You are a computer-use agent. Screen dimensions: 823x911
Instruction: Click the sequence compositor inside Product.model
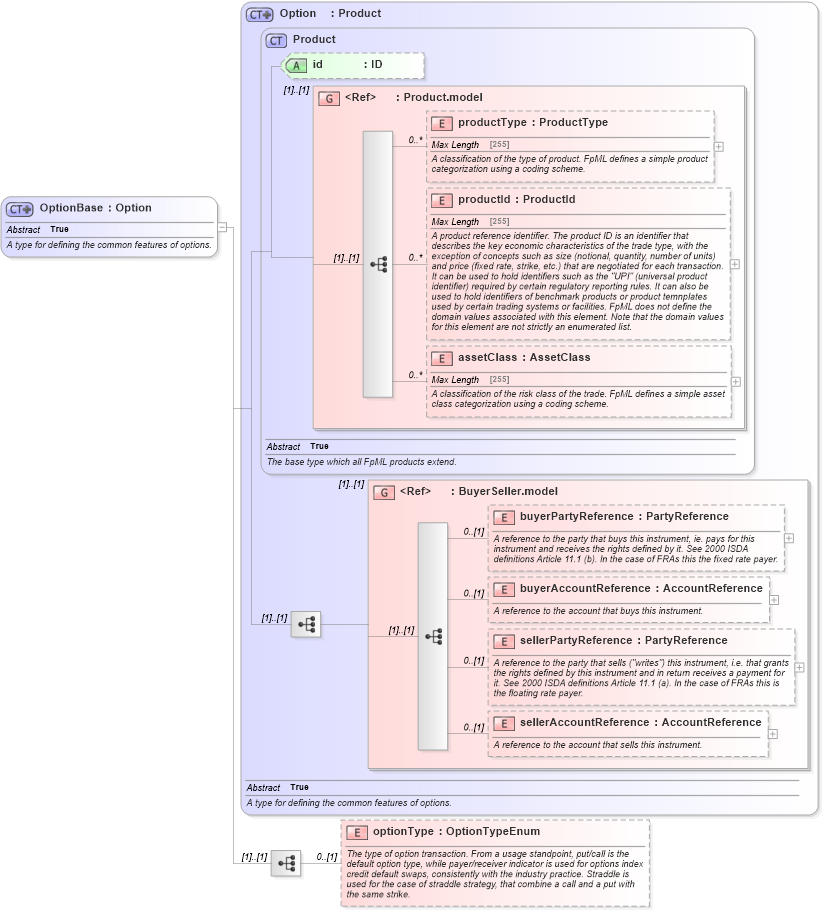tap(378, 265)
